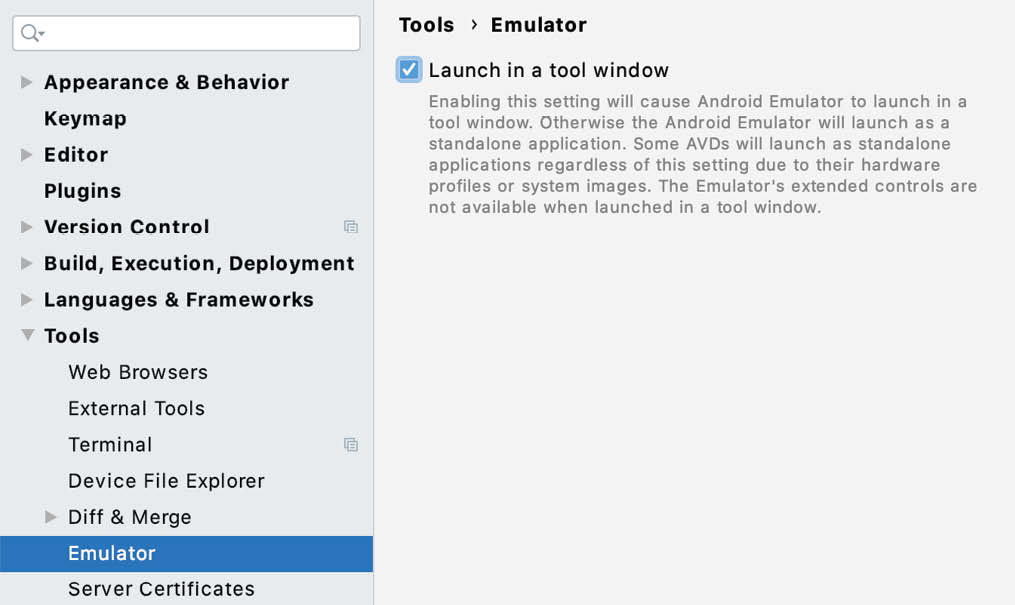Select the highlighted Emulator item
The width and height of the screenshot is (1015, 605).
[186, 553]
